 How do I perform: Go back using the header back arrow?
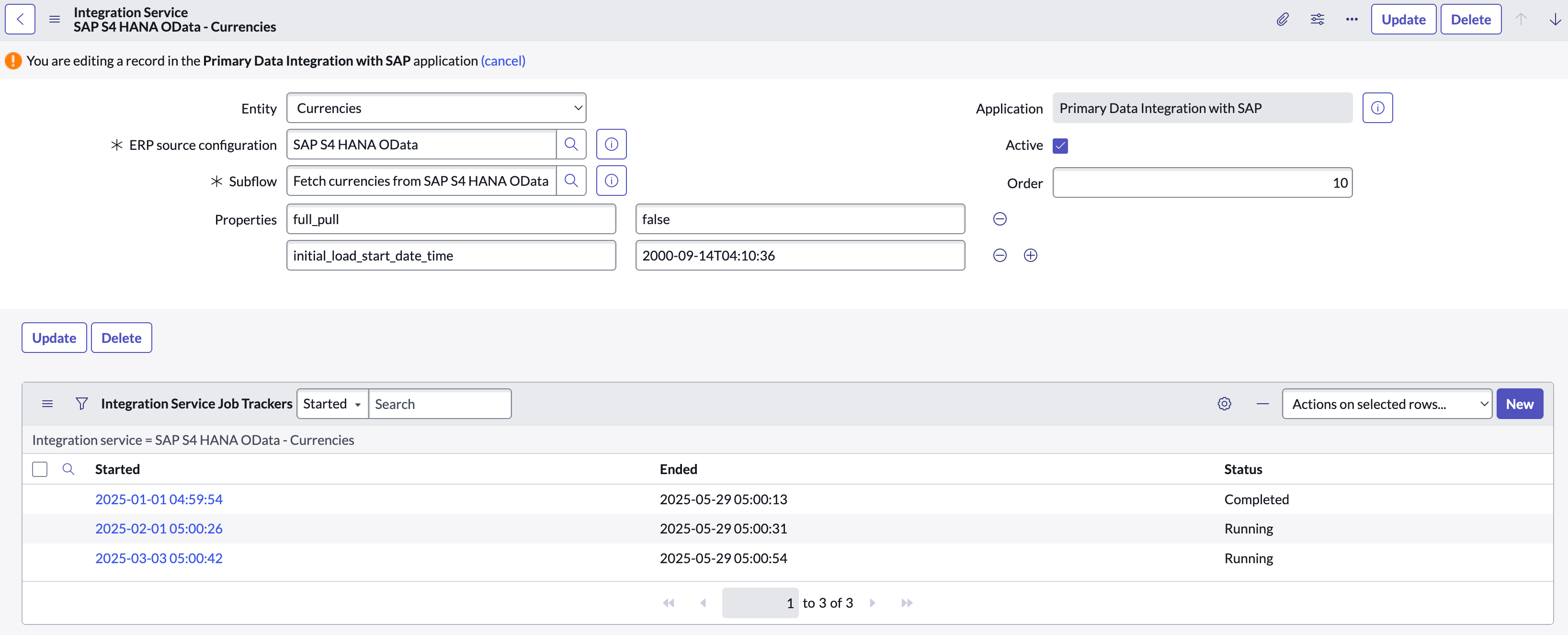point(20,20)
